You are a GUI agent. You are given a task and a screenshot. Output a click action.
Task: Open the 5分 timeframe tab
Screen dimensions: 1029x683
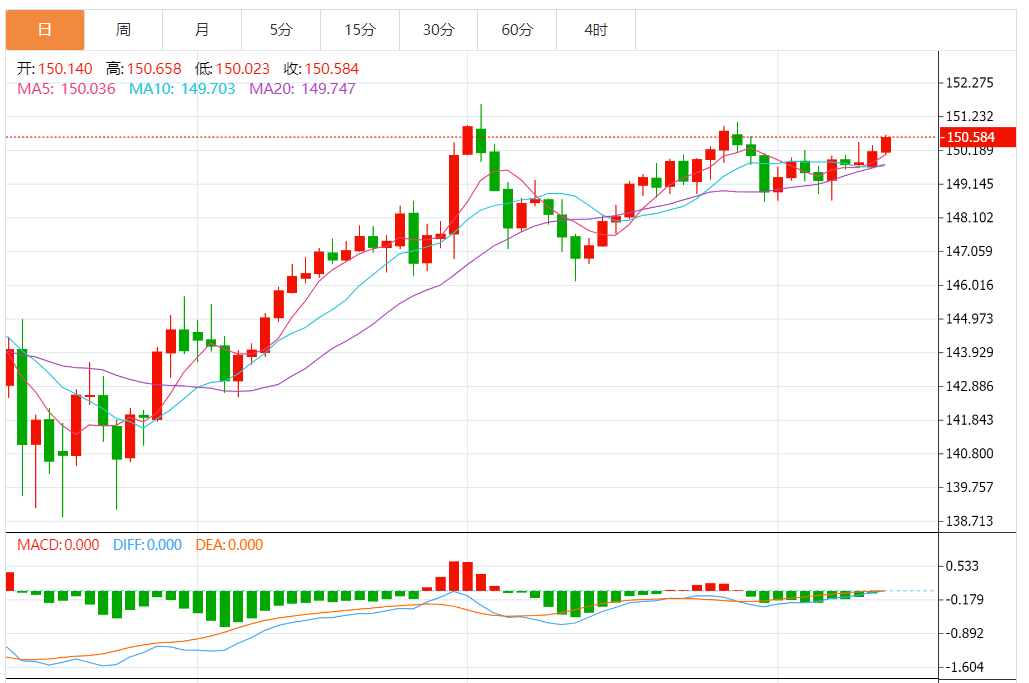coord(281,30)
